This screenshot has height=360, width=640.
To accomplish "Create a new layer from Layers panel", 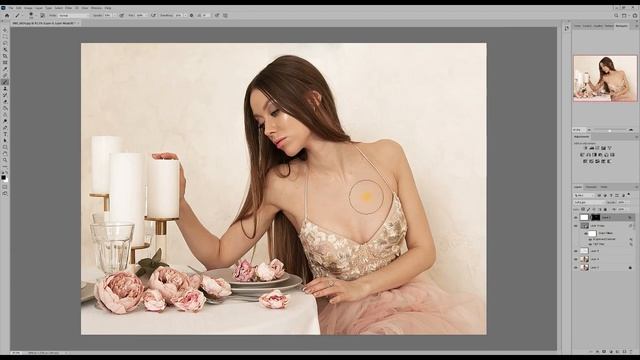I will point(624,351).
